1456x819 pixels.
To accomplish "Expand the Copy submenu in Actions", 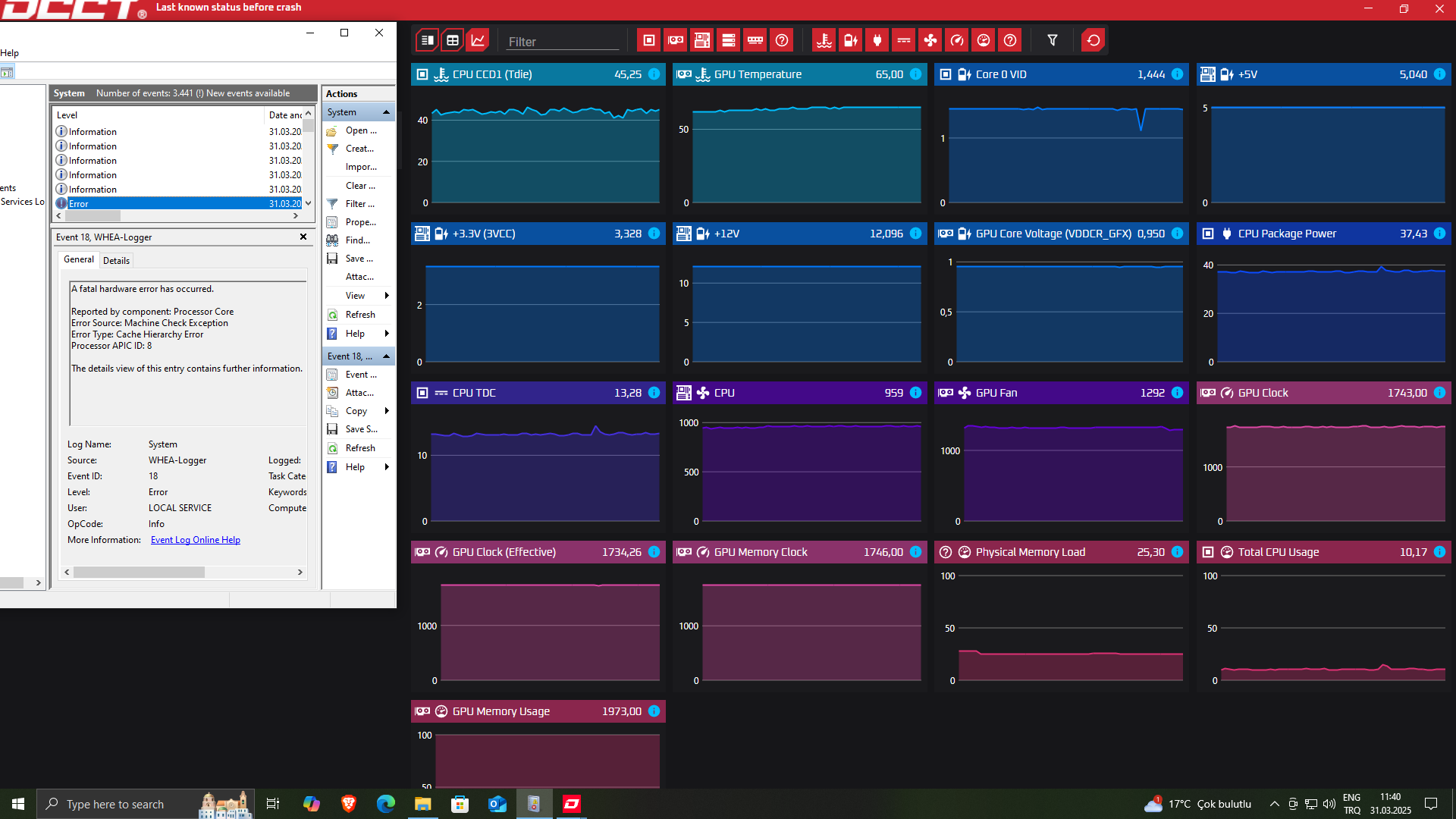I will [387, 411].
